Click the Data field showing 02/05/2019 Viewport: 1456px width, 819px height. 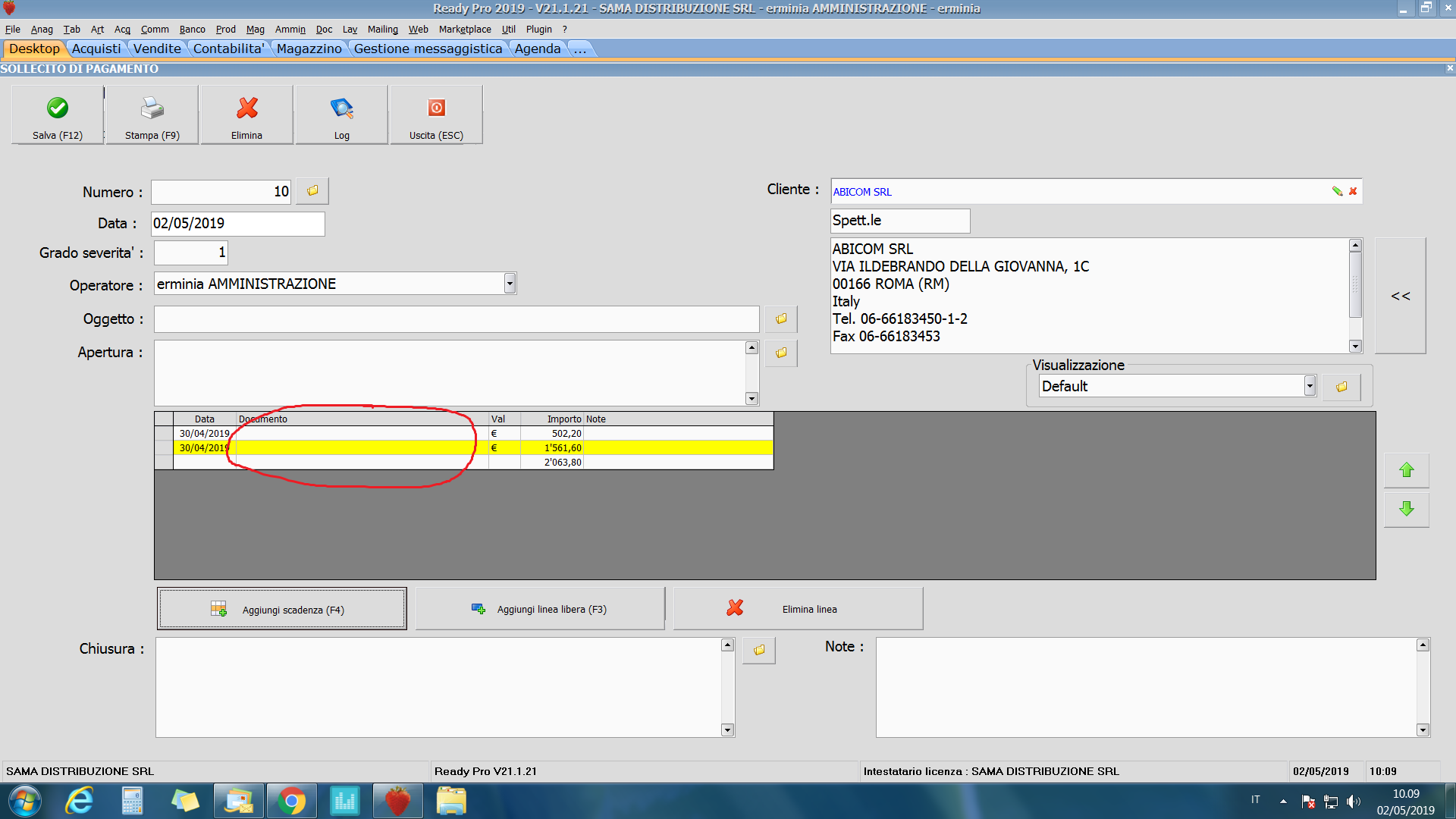pos(238,224)
